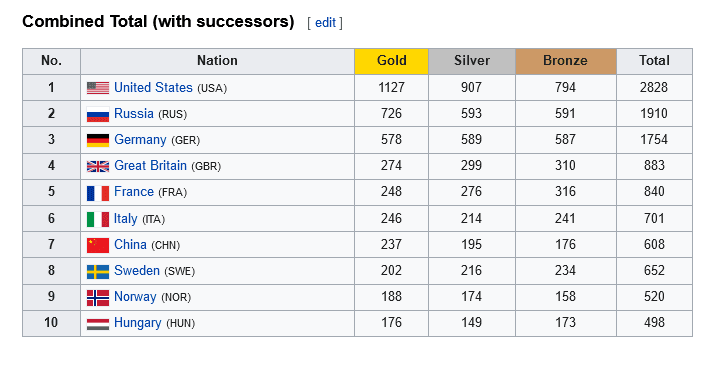
Task: Select the gray Silver column header
Action: [x=472, y=61]
